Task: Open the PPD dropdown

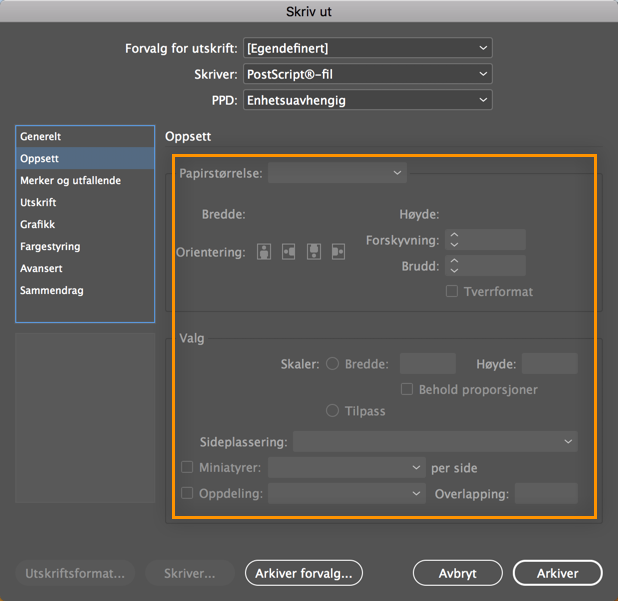Action: 367,100
